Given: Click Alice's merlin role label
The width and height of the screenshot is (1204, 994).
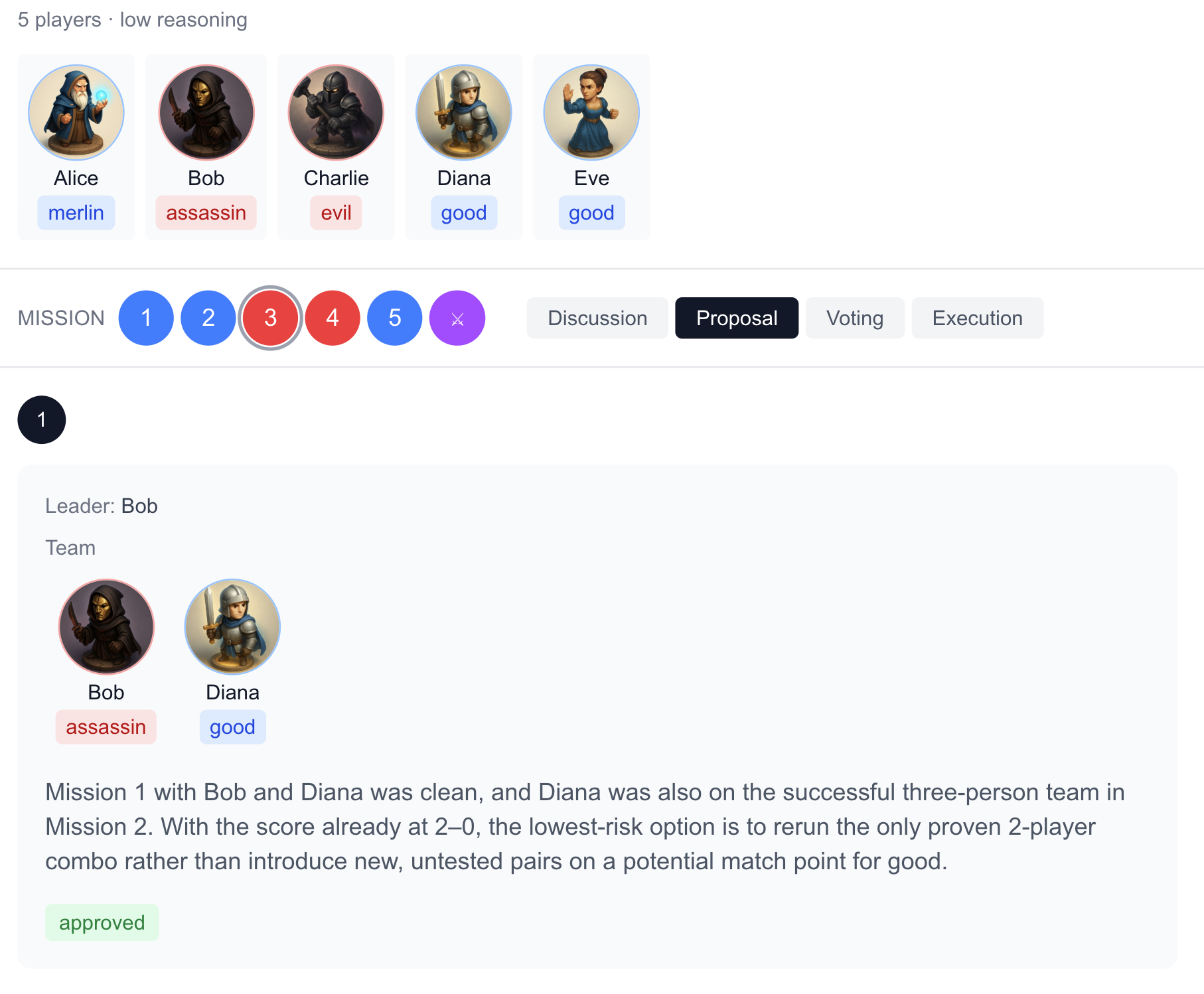Looking at the screenshot, I should pyautogui.click(x=76, y=213).
